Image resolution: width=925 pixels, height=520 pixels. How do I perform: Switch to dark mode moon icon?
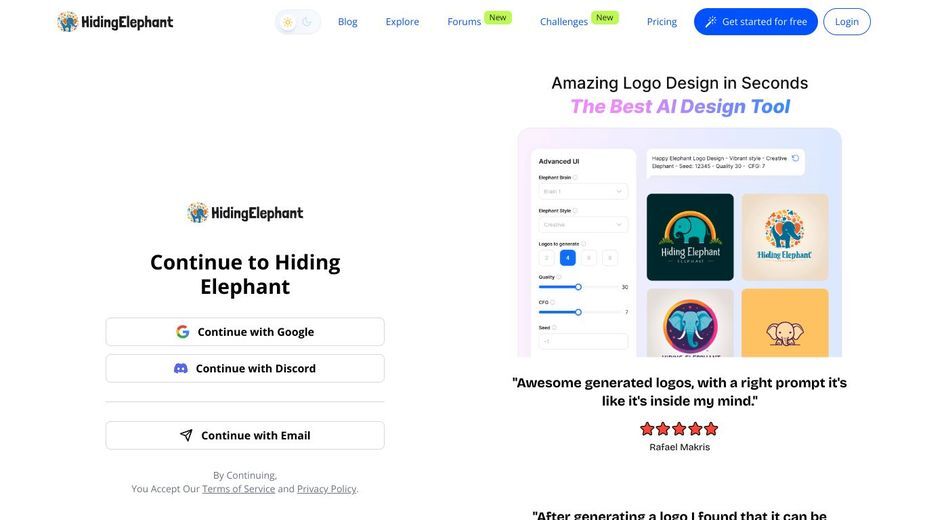click(307, 22)
